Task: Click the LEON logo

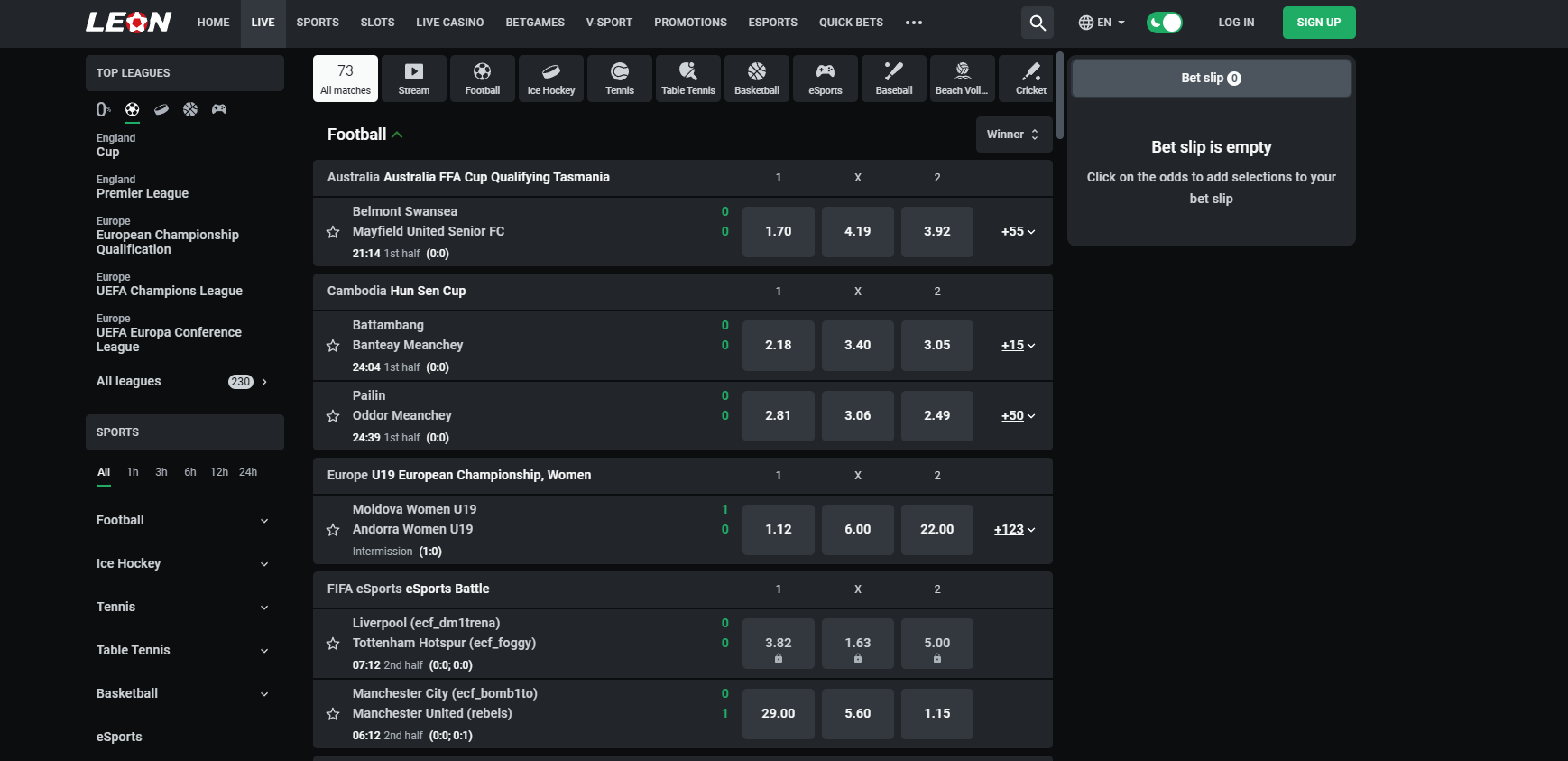Action: (128, 23)
